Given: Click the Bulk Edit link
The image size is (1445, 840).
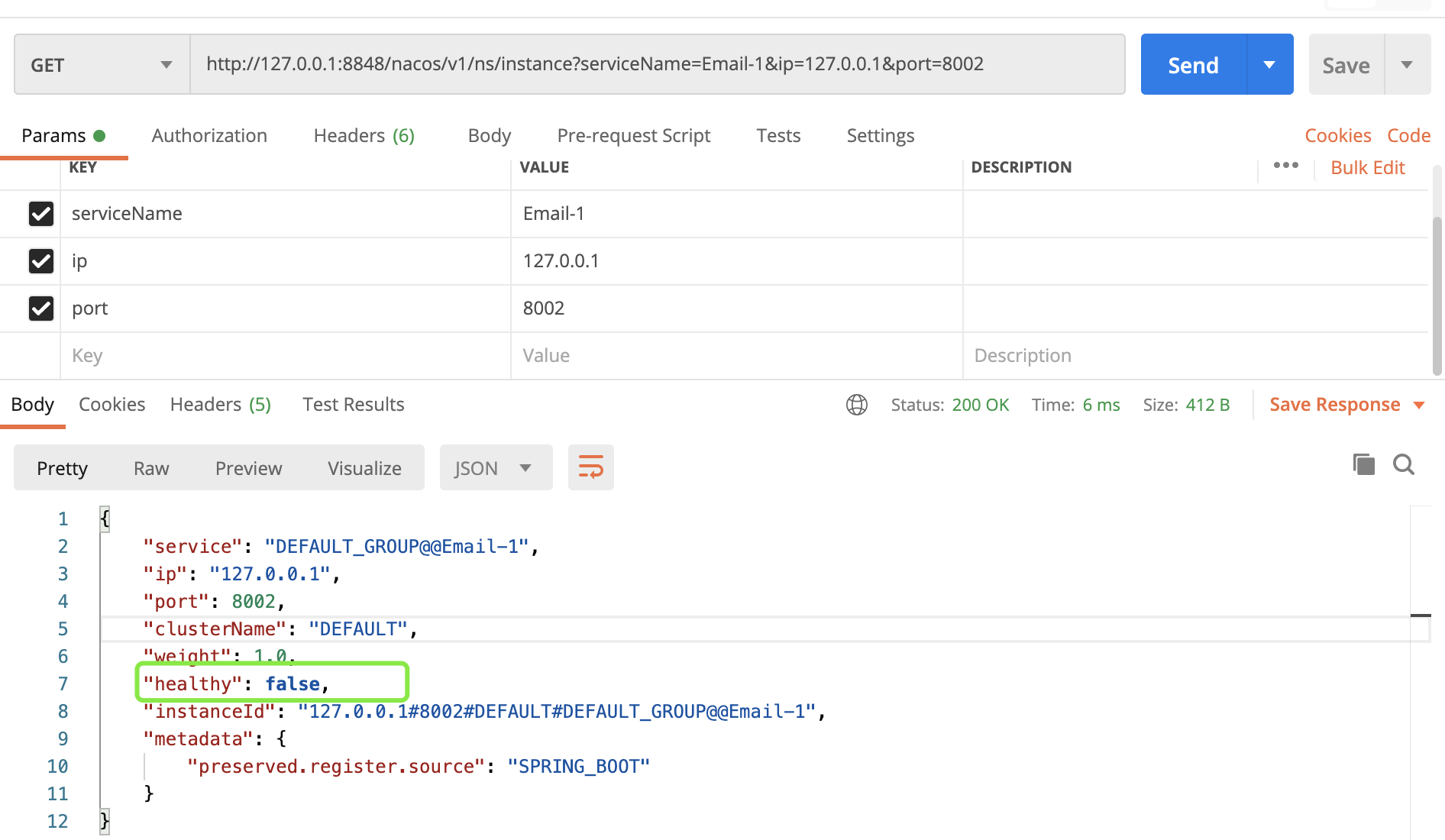Looking at the screenshot, I should pos(1368,168).
